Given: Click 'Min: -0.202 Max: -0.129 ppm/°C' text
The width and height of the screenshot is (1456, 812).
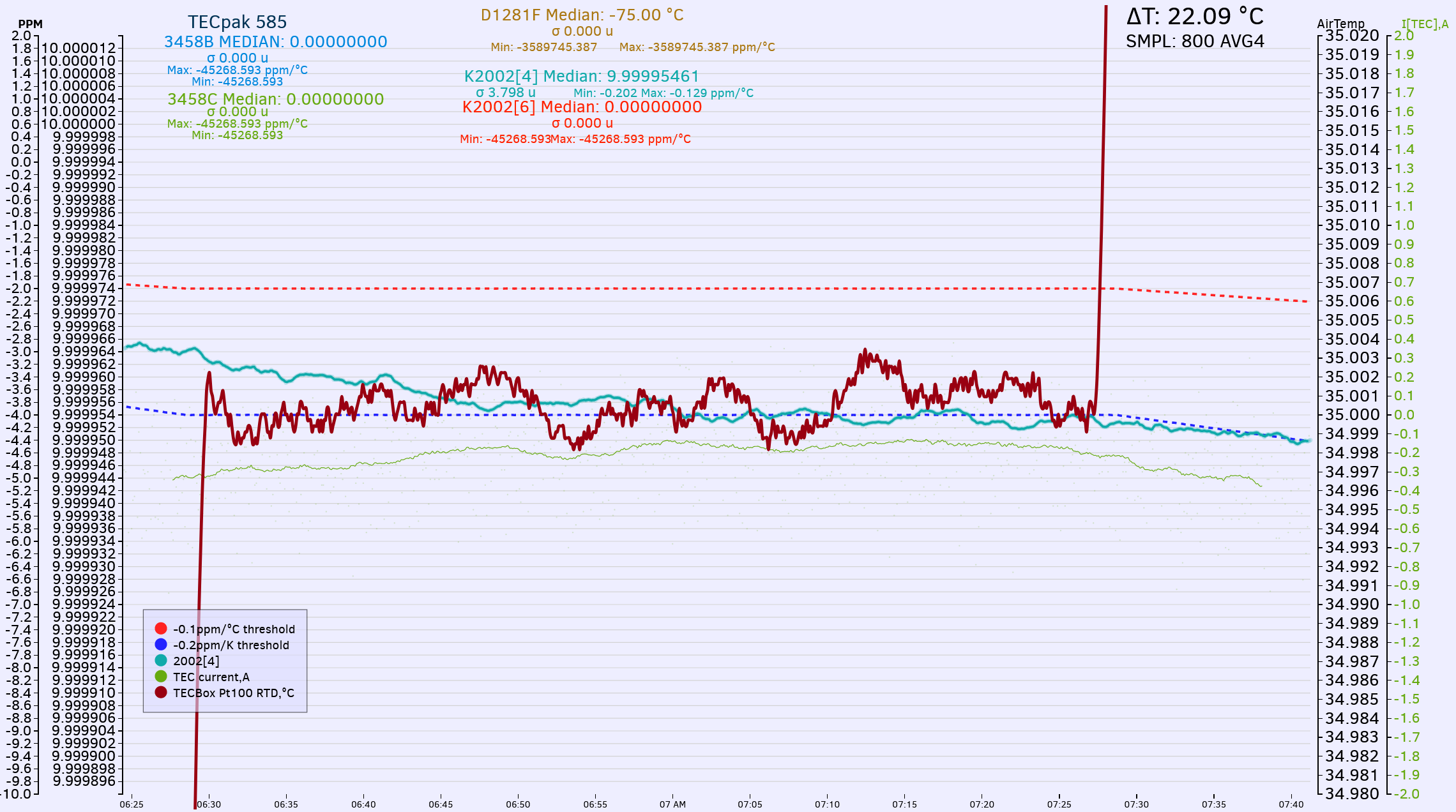Looking at the screenshot, I should 664,93.
